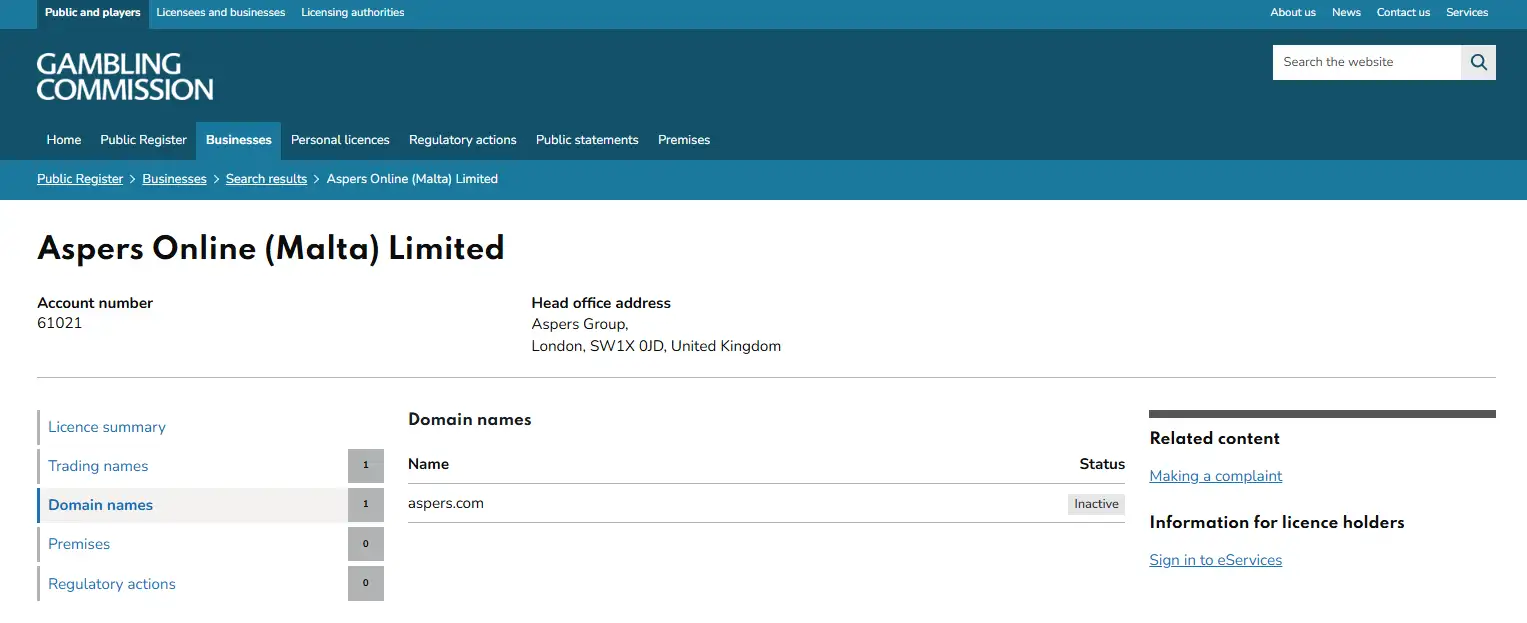Click the Gambling Commission logo

point(125,77)
